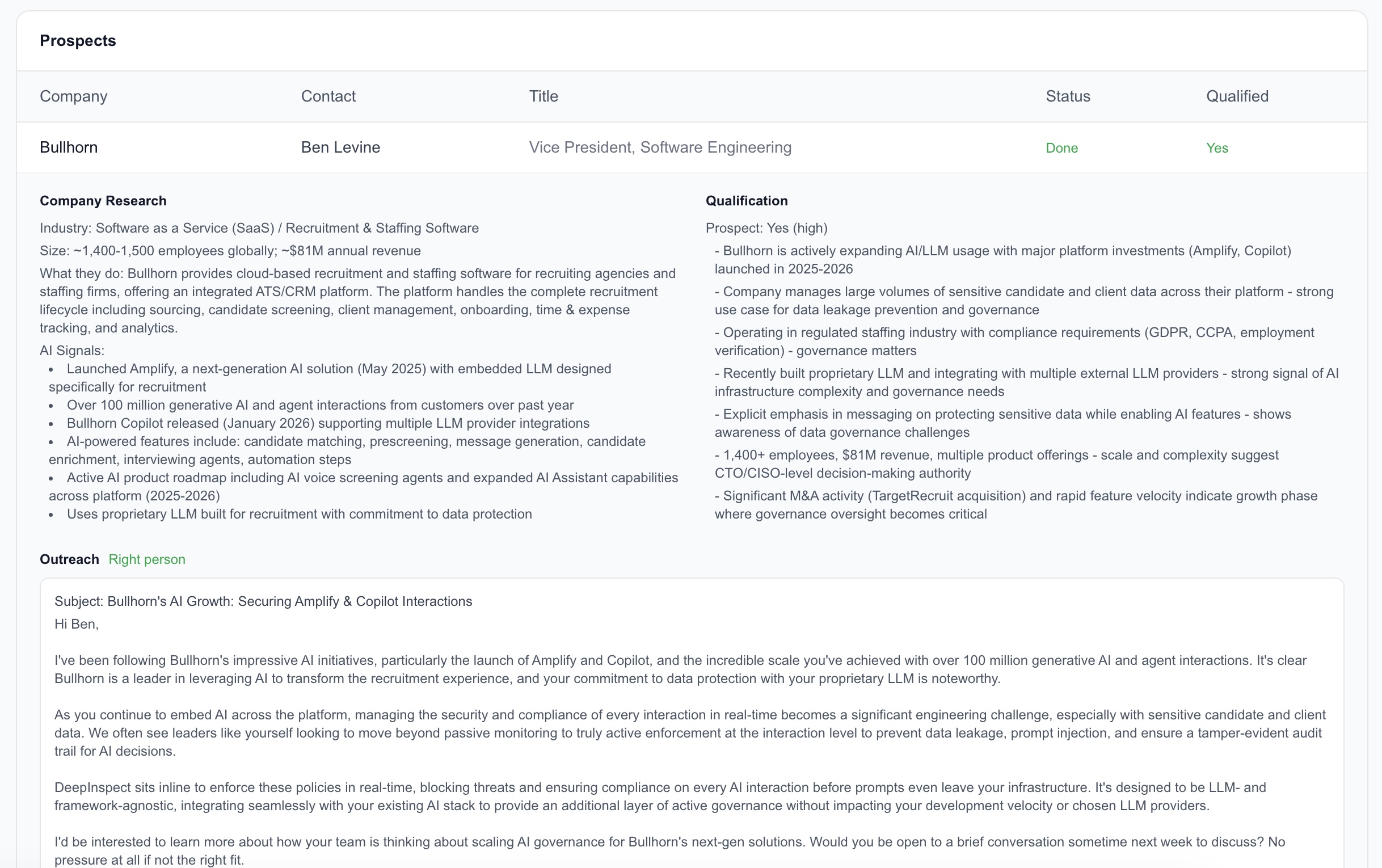Viewport: 1382px width, 868px height.
Task: Click the Prospect: Yes (high) qualification line
Action: tap(766, 228)
